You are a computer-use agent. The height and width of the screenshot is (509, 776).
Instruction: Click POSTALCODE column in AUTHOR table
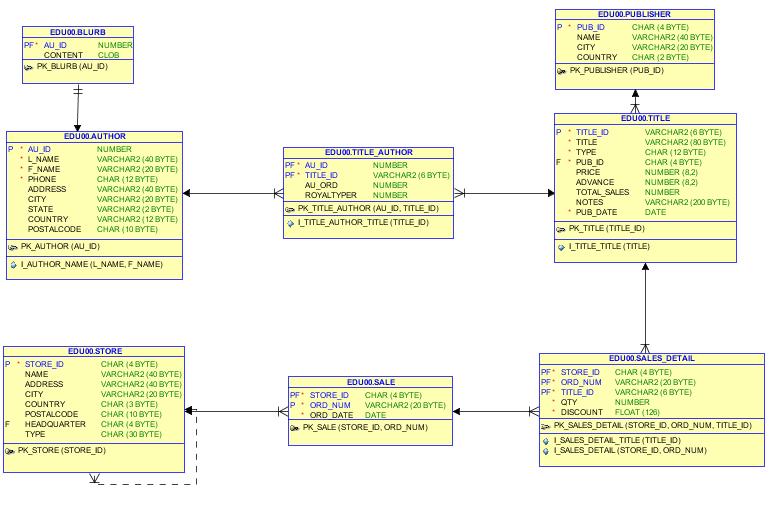tap(54, 229)
